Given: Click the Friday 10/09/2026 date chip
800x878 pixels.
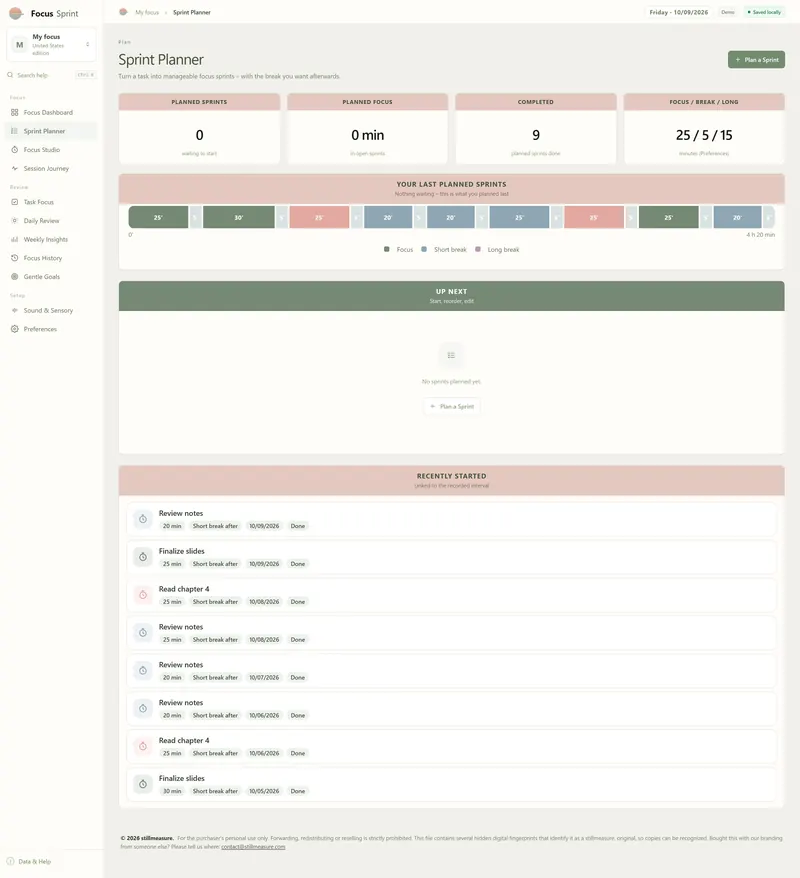Looking at the screenshot, I should (679, 12).
